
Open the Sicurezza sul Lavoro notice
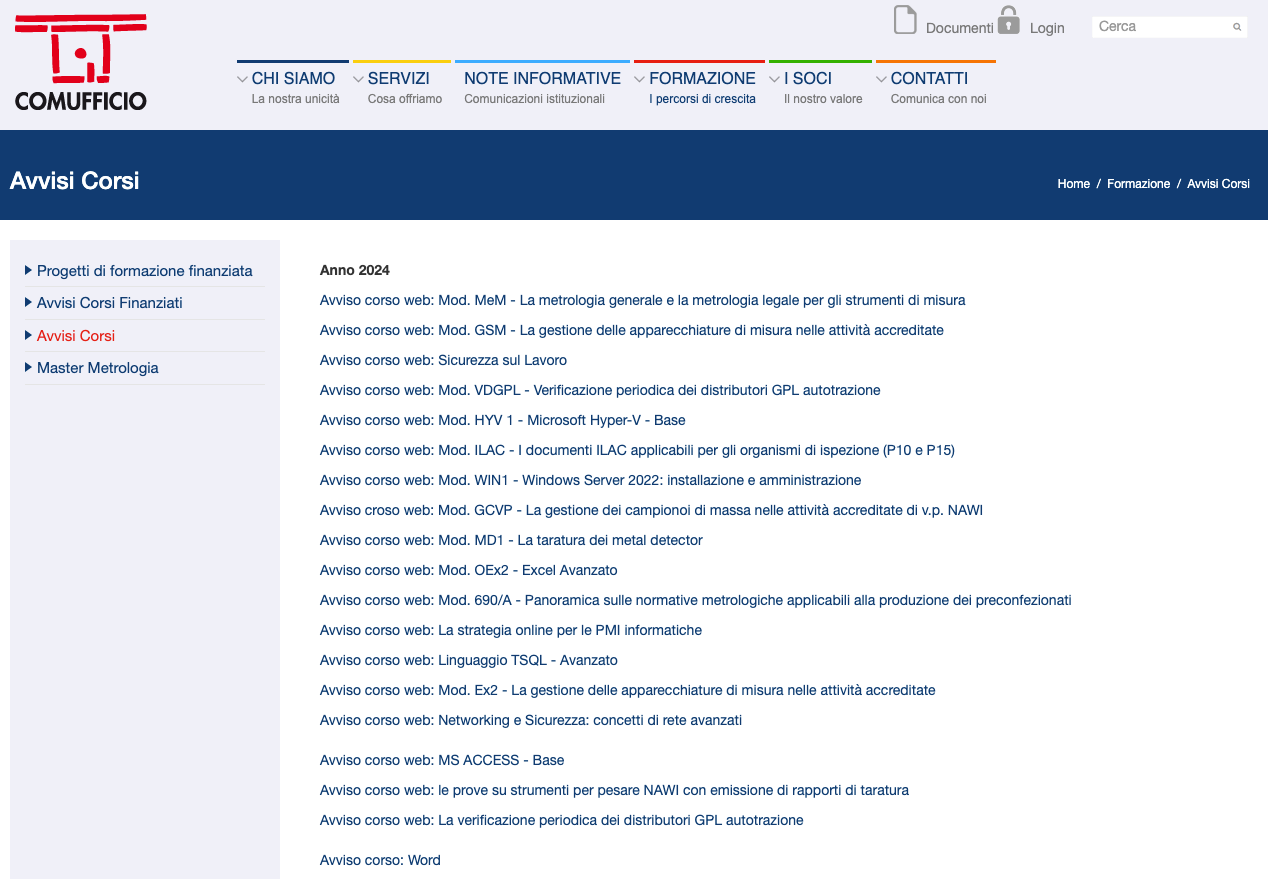pyautogui.click(x=443, y=360)
